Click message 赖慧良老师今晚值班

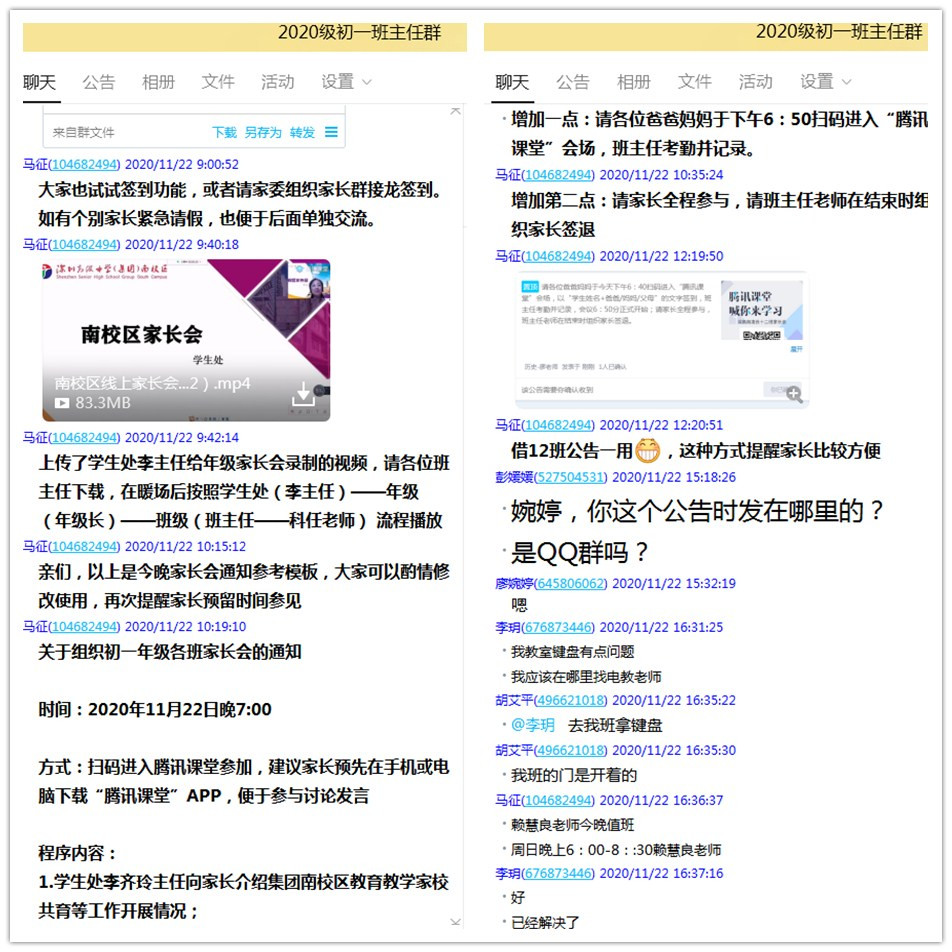point(573,824)
